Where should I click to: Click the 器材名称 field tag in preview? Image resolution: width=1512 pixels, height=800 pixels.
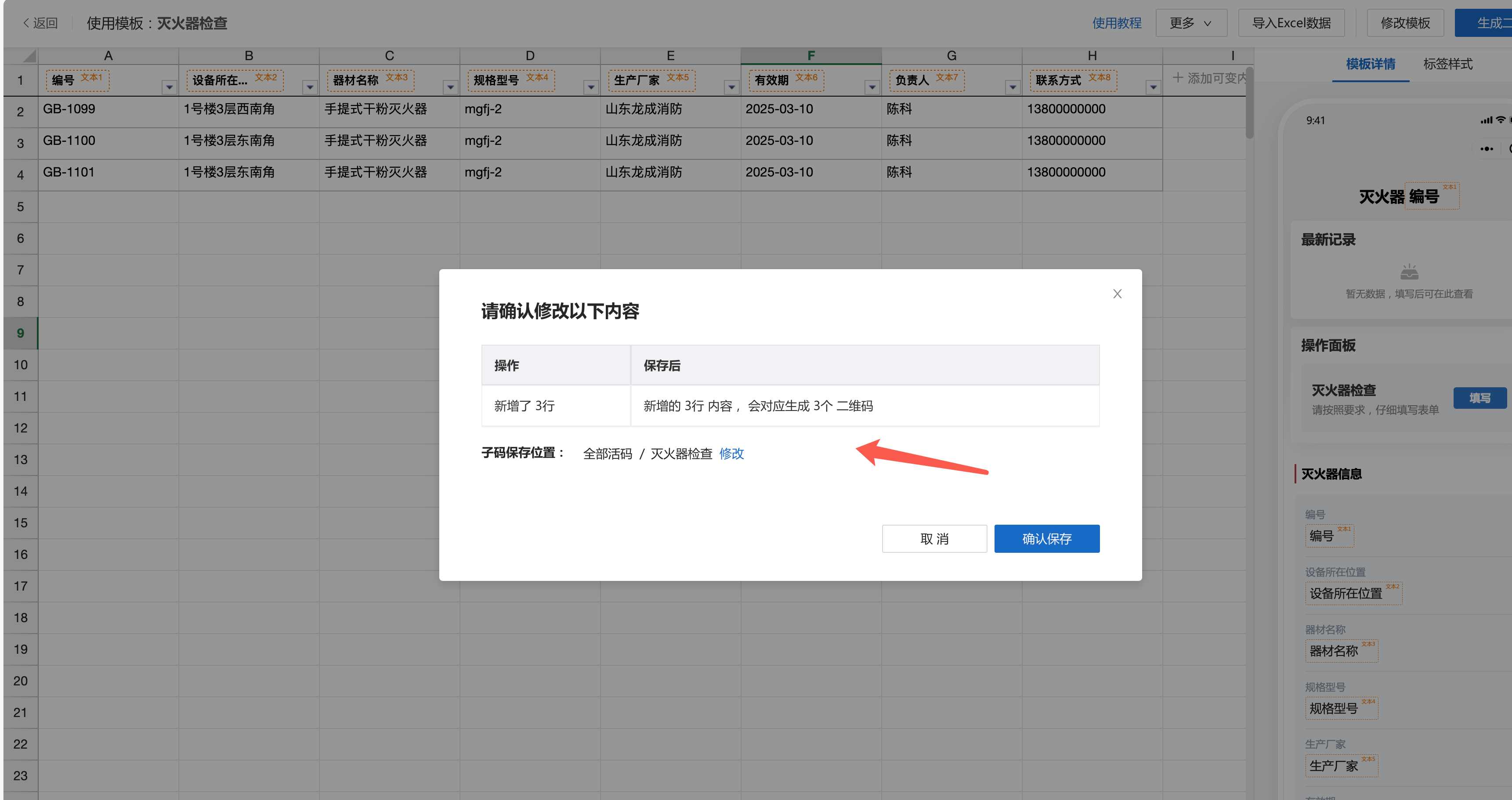[x=1341, y=650]
